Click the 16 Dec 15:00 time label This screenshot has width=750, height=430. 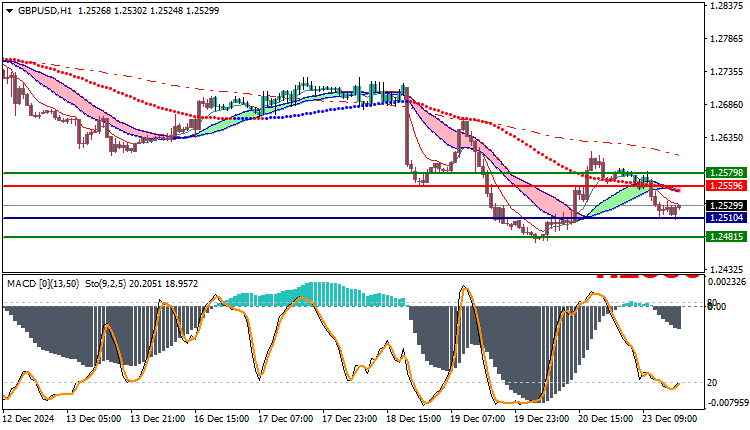coord(221,419)
